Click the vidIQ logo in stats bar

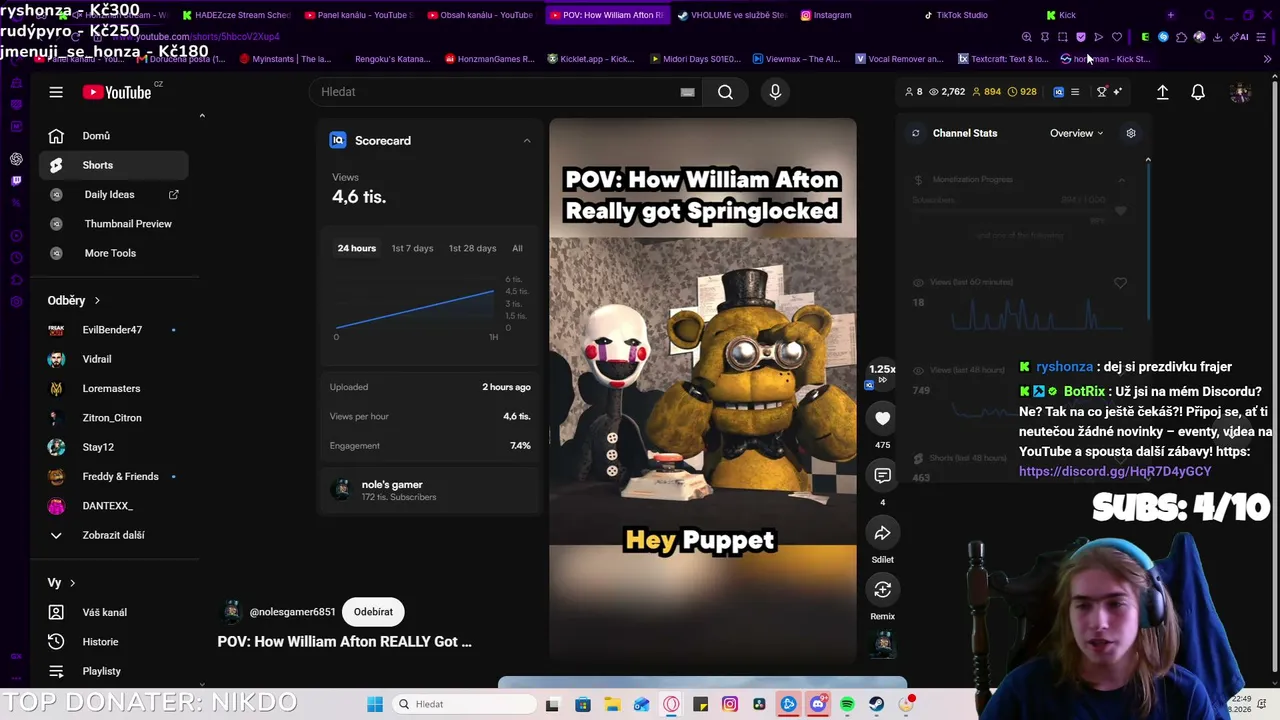[1059, 92]
